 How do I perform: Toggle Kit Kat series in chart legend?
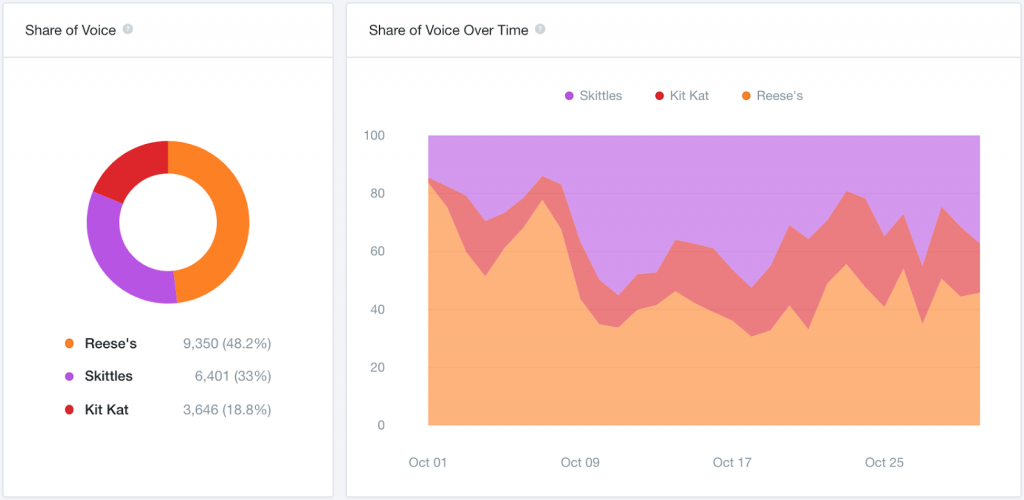tap(681, 96)
